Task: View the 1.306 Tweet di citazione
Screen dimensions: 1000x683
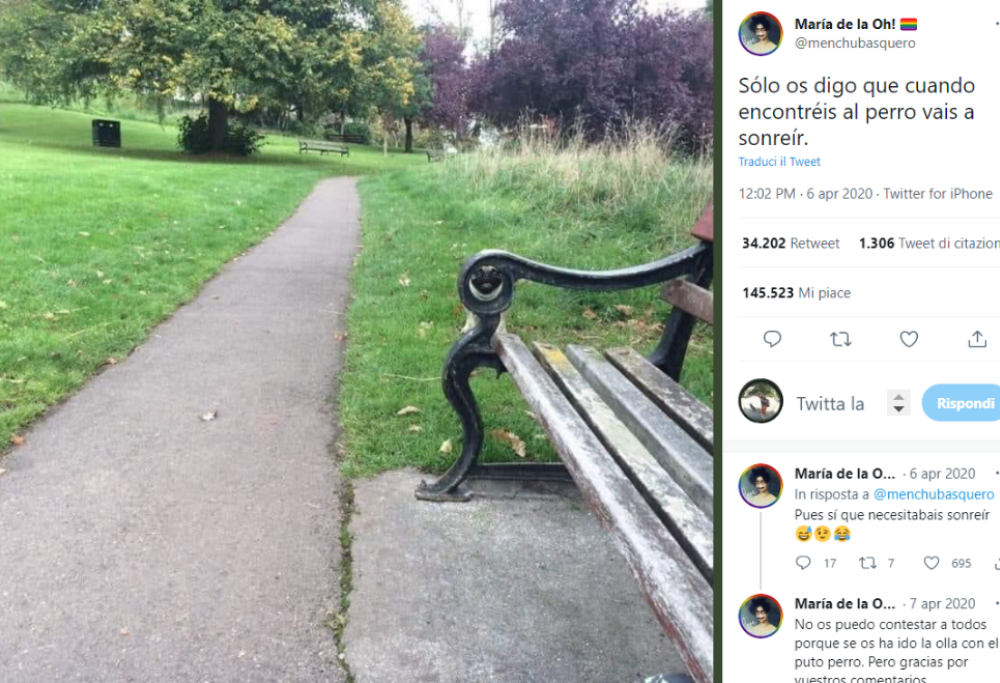Action: click(x=929, y=243)
